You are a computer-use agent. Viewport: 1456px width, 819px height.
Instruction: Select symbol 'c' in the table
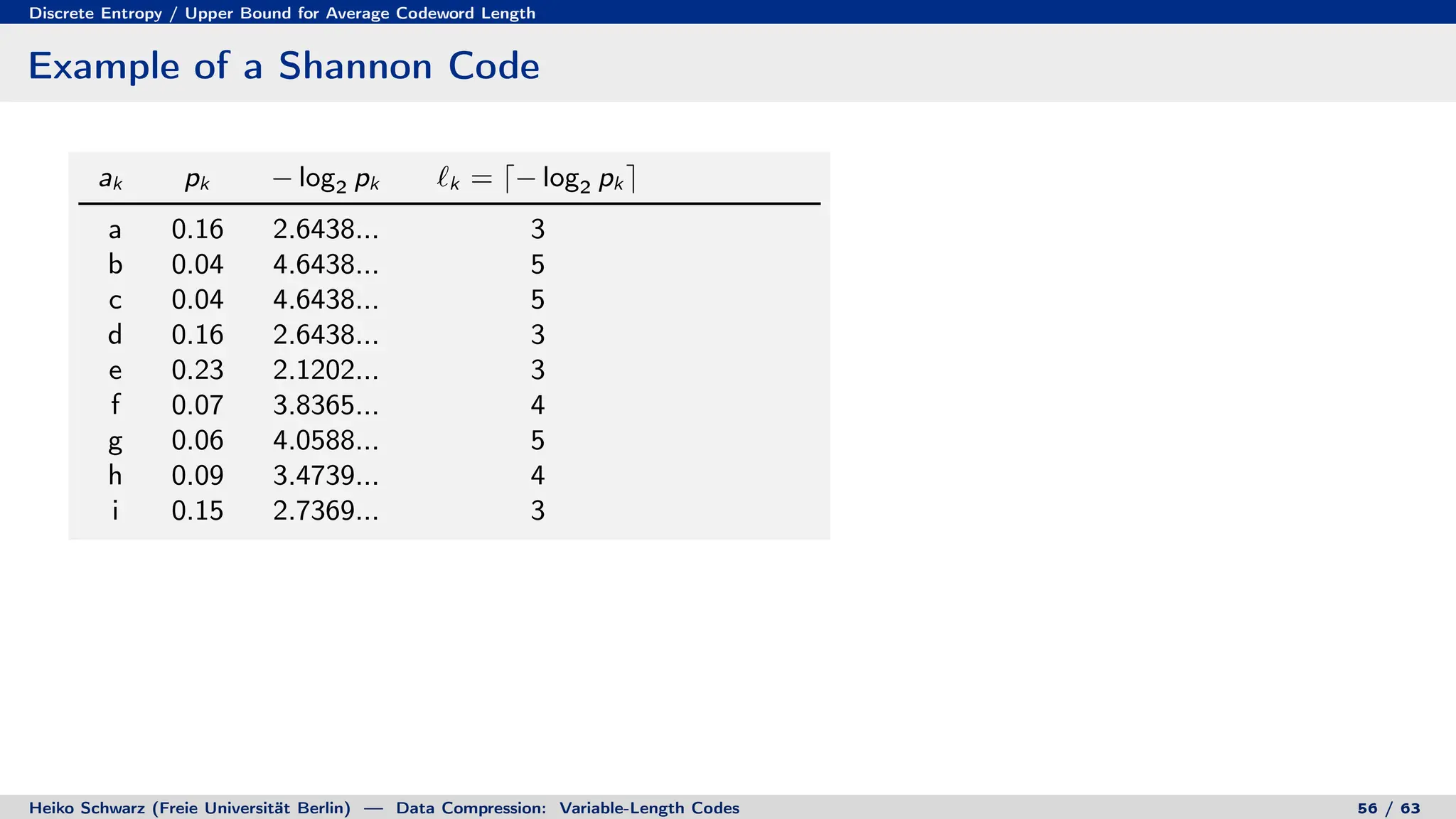115,301
